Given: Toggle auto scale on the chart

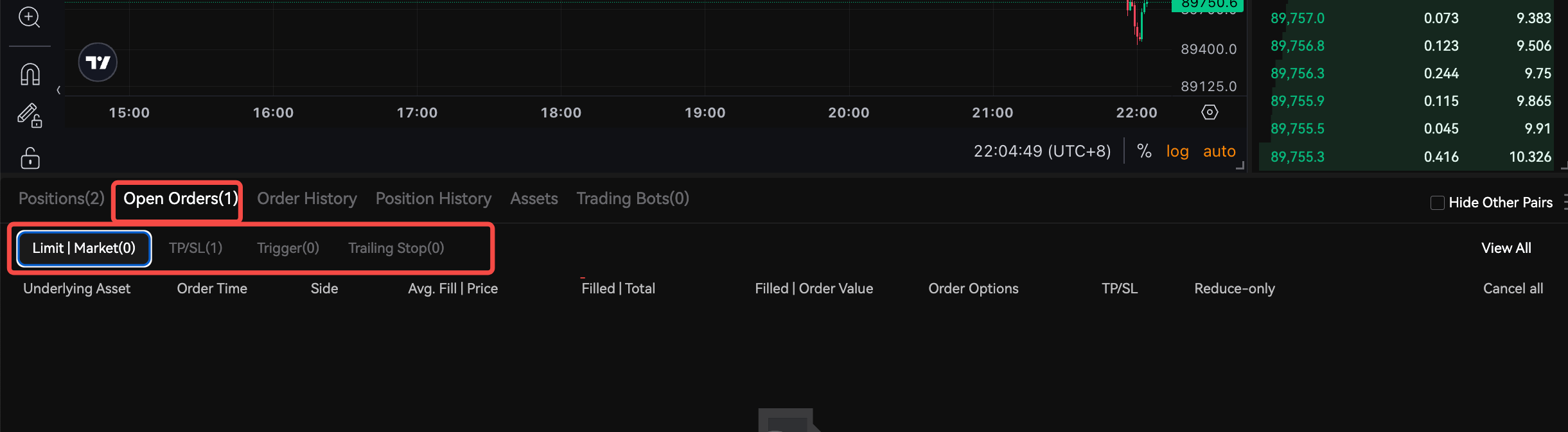Looking at the screenshot, I should [1219, 151].
